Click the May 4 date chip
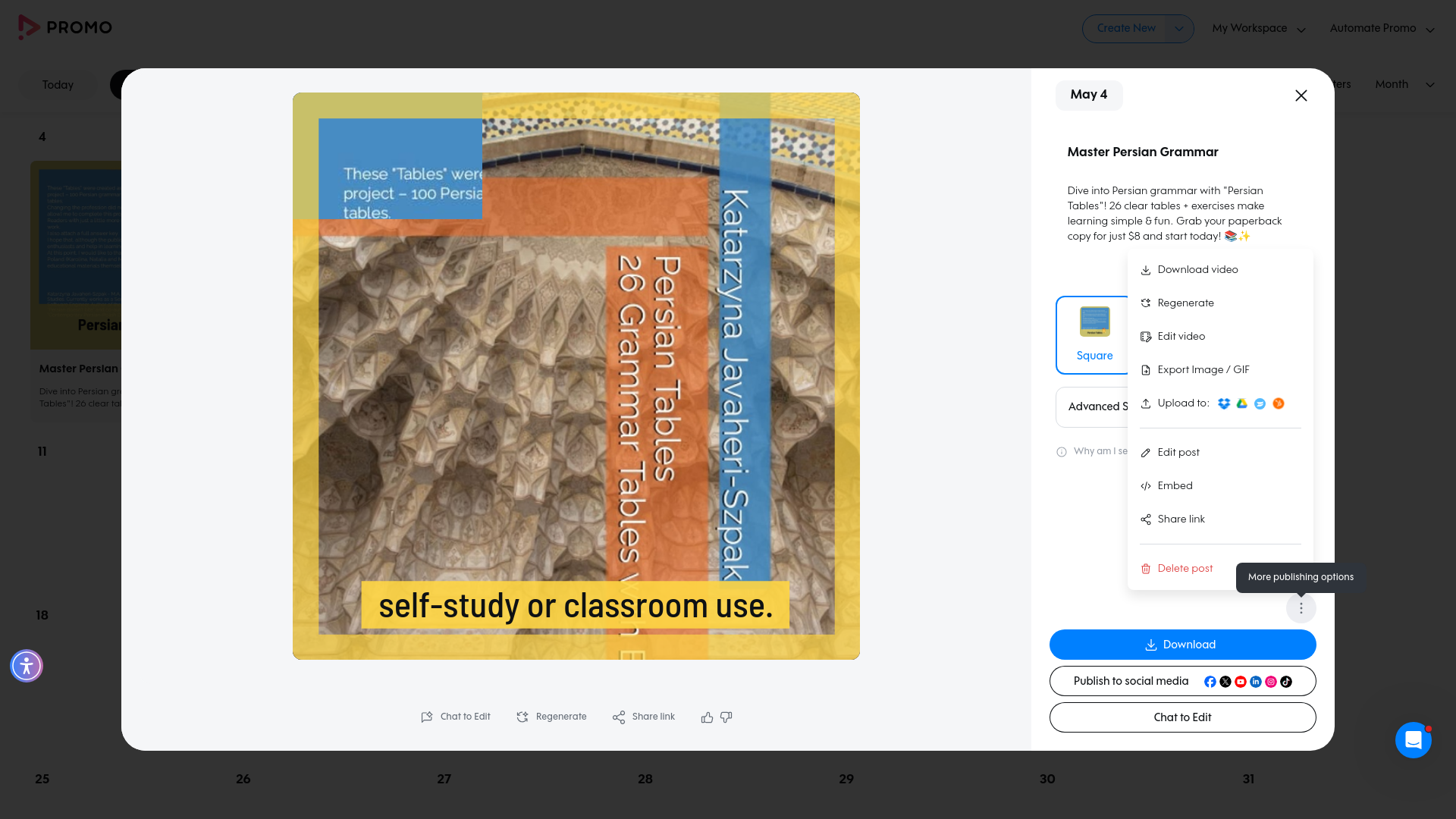1456x819 pixels. pyautogui.click(x=1089, y=95)
